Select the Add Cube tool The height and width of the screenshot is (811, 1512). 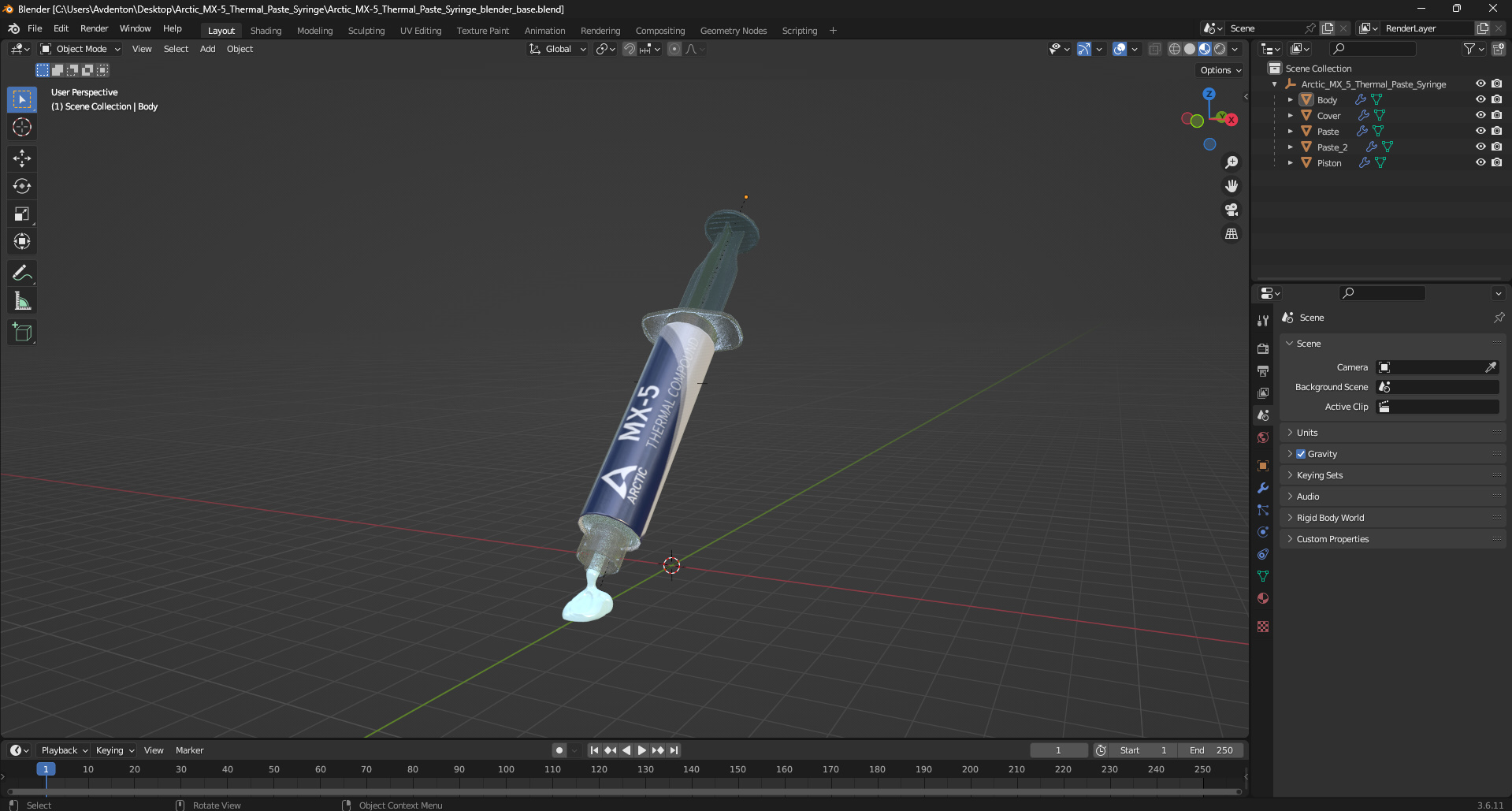click(x=22, y=333)
